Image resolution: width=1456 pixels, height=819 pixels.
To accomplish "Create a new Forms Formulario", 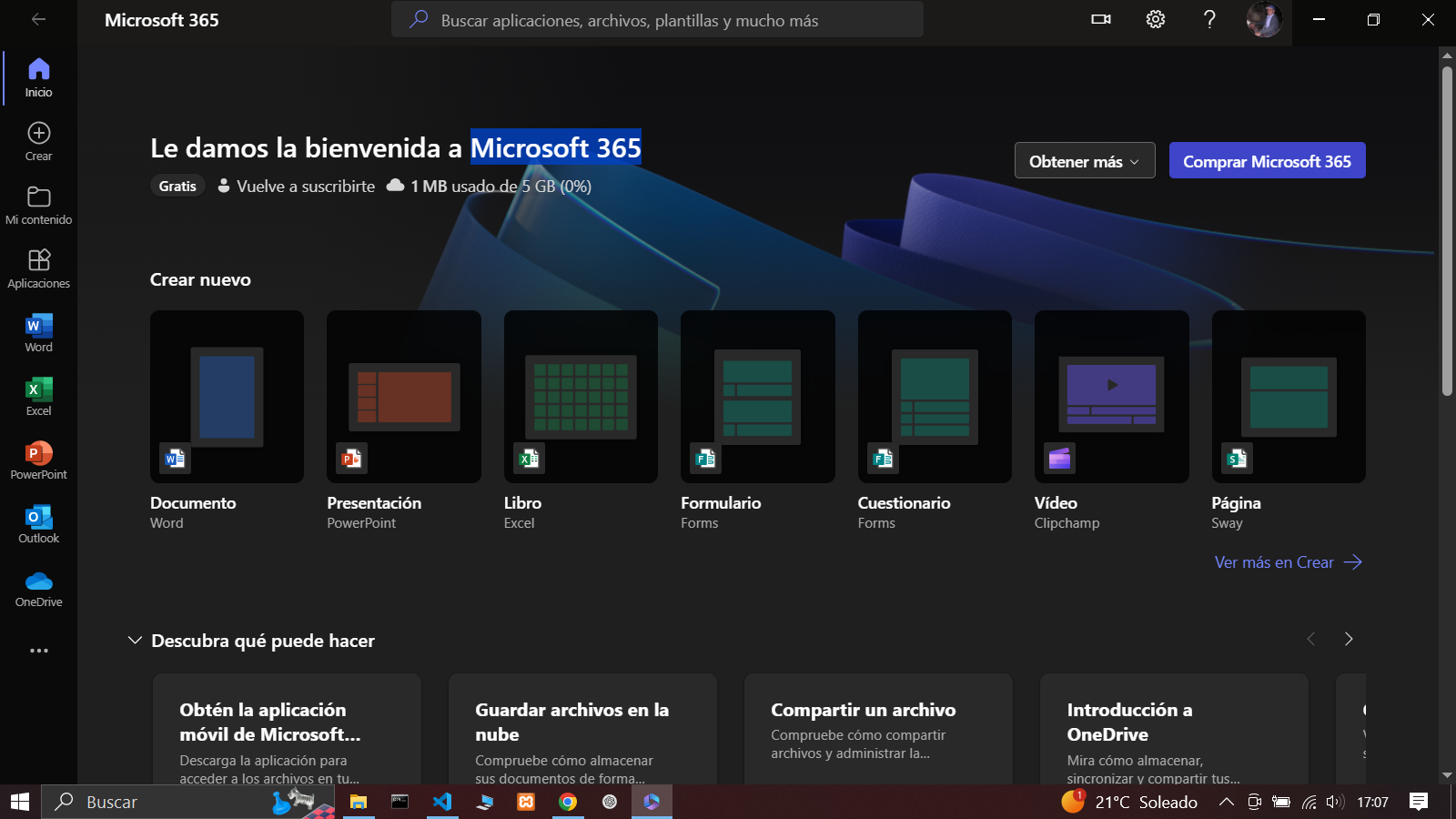I will [x=758, y=397].
